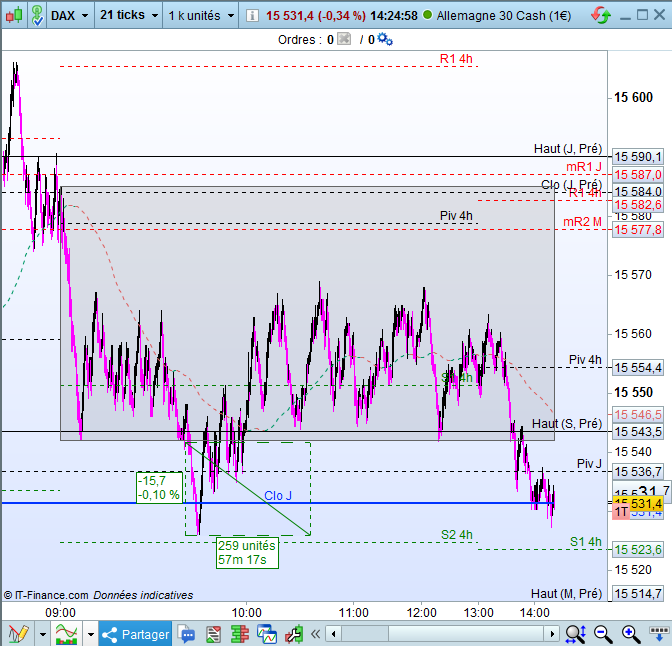Open the order settings gears icon
Screen dimensions: 672x646
tap(384, 39)
